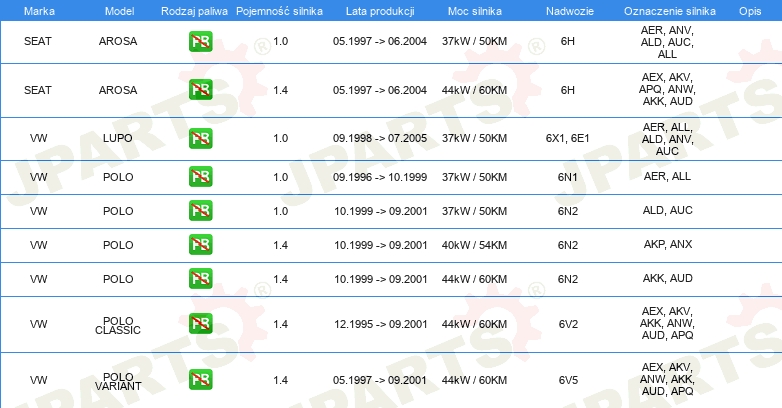
Task: Click engine codes AKK, AUD in POLO row
Action: (667, 278)
